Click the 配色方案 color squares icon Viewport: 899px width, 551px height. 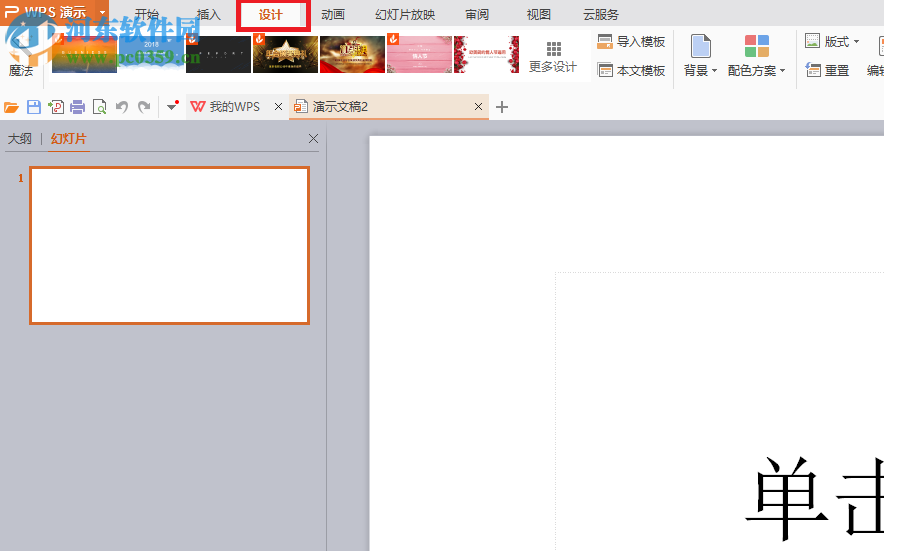click(756, 46)
